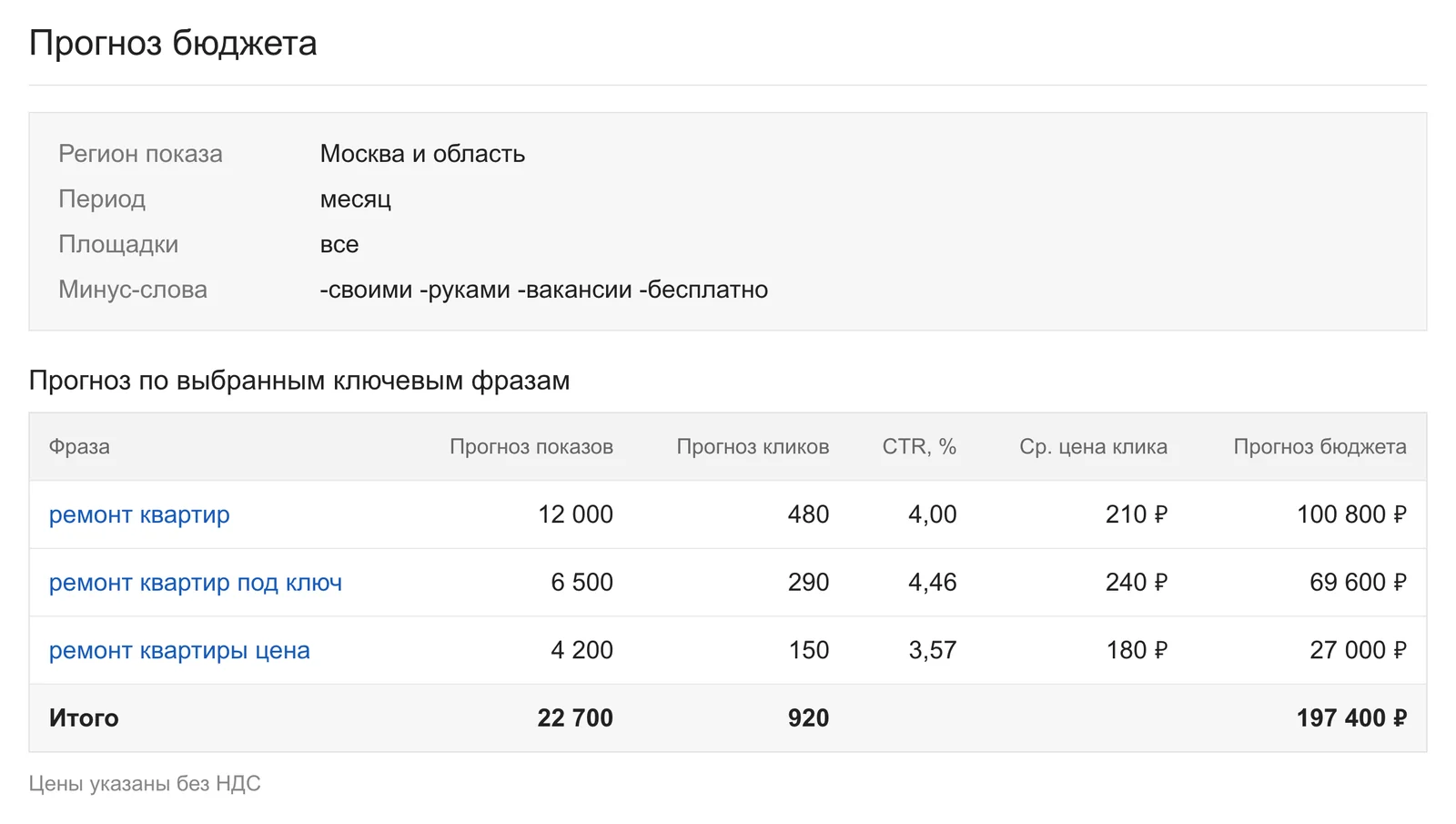Select the total impressions '22 700'
Image resolution: width=1456 pixels, height=824 pixels.
(575, 718)
